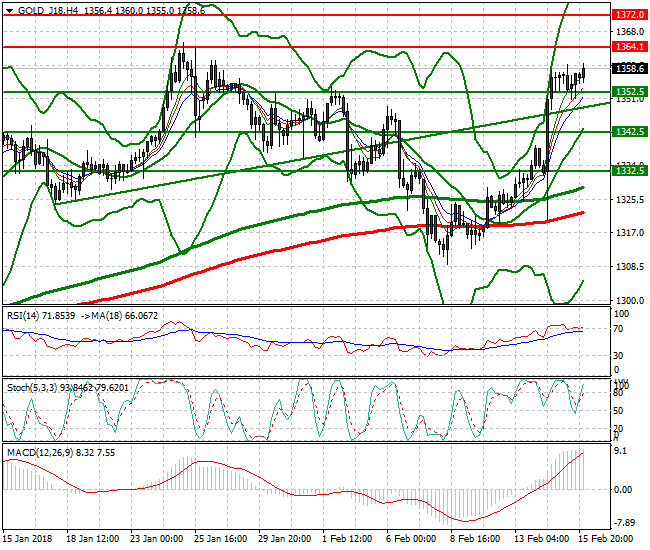Click the 1 Feb 12:00 time axis label

pyautogui.click(x=347, y=539)
